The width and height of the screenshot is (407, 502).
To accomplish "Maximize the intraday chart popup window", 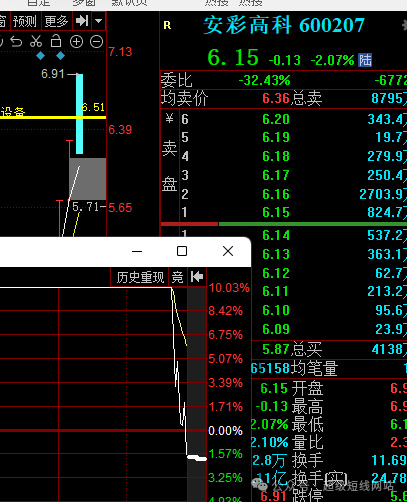I will pos(182,251).
